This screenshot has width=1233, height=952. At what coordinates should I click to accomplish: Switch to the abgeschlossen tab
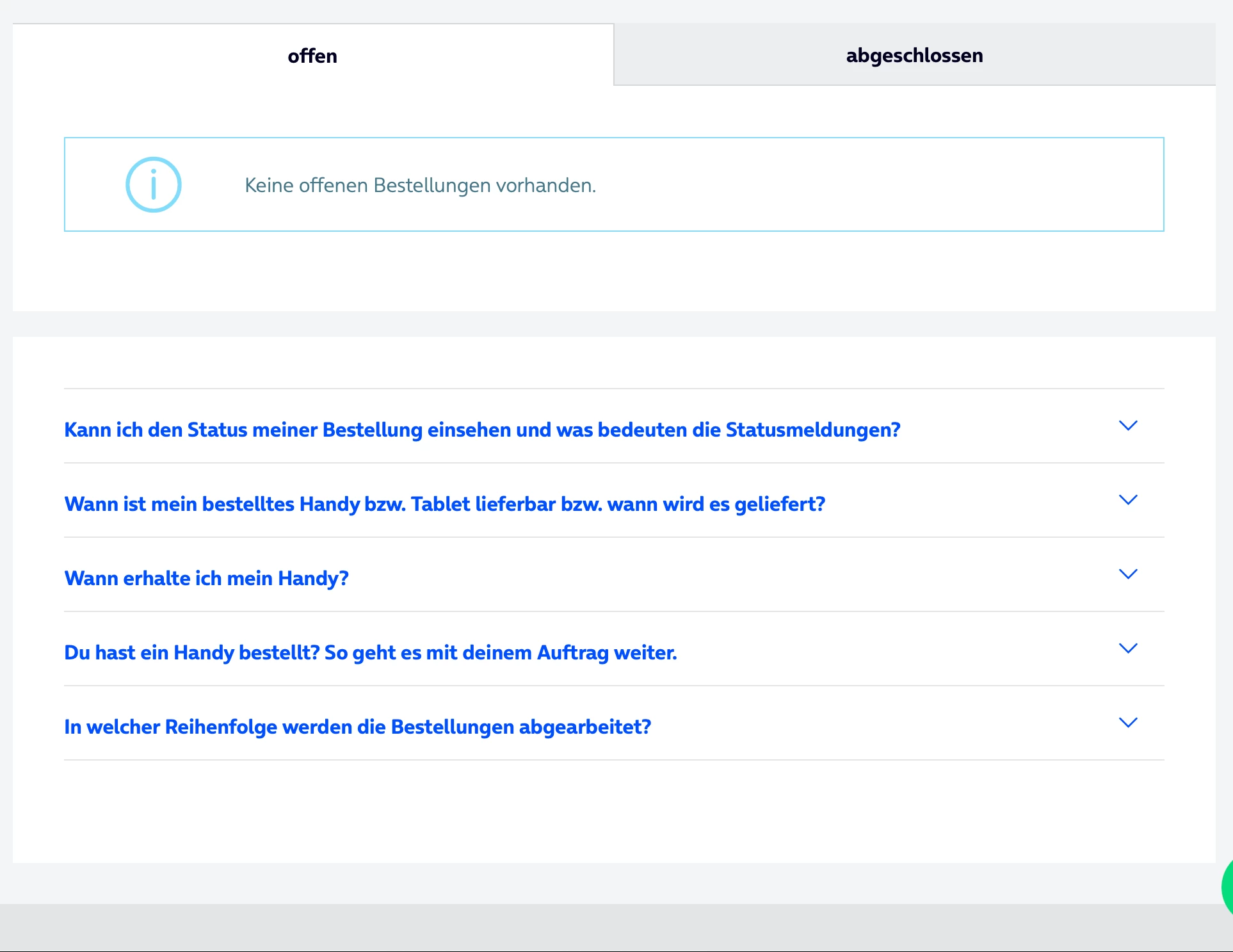coord(914,55)
